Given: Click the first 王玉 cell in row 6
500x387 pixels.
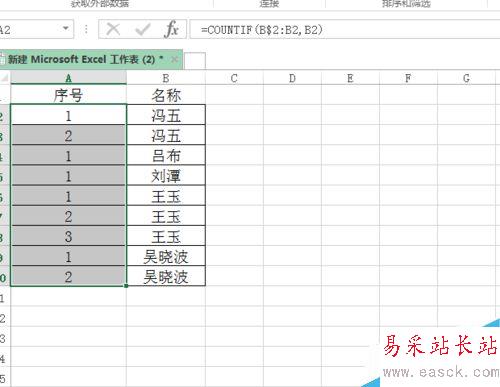Looking at the screenshot, I should pyautogui.click(x=166, y=196).
